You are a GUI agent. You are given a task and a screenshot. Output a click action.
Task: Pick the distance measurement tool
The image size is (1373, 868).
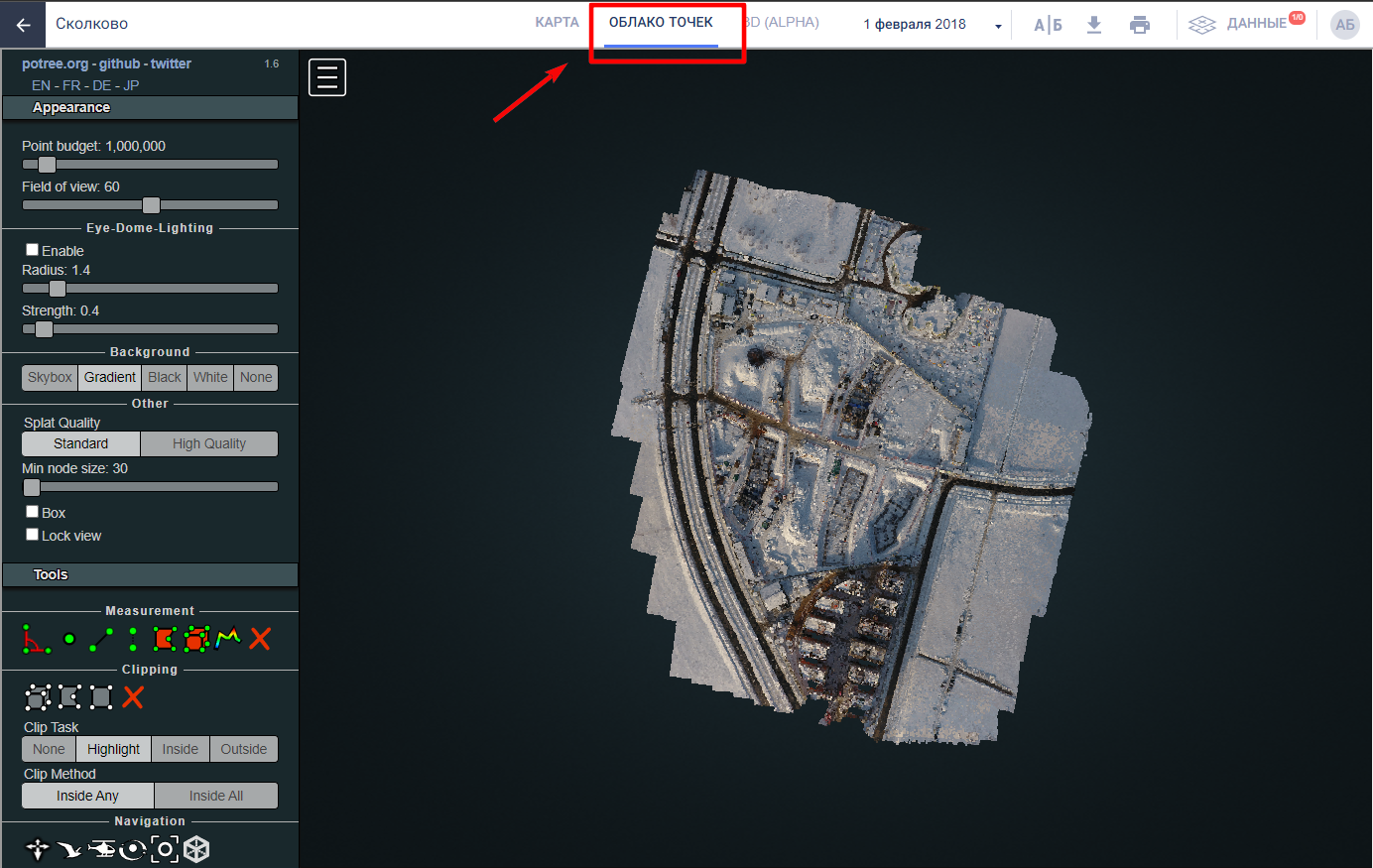click(x=100, y=640)
